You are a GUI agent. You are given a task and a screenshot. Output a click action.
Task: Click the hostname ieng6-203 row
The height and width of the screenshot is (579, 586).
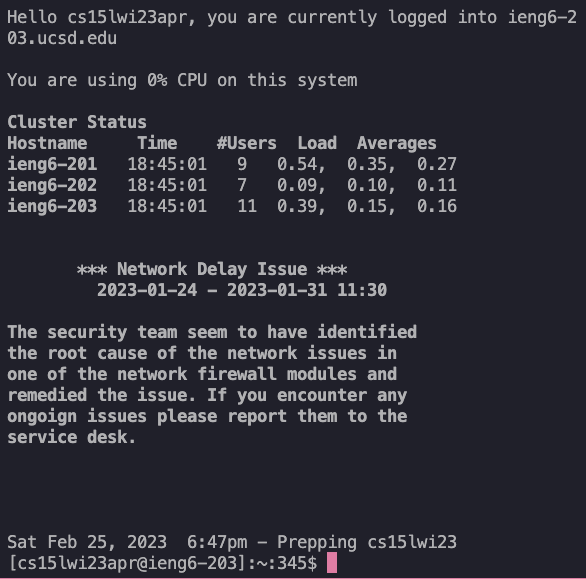click(x=232, y=206)
